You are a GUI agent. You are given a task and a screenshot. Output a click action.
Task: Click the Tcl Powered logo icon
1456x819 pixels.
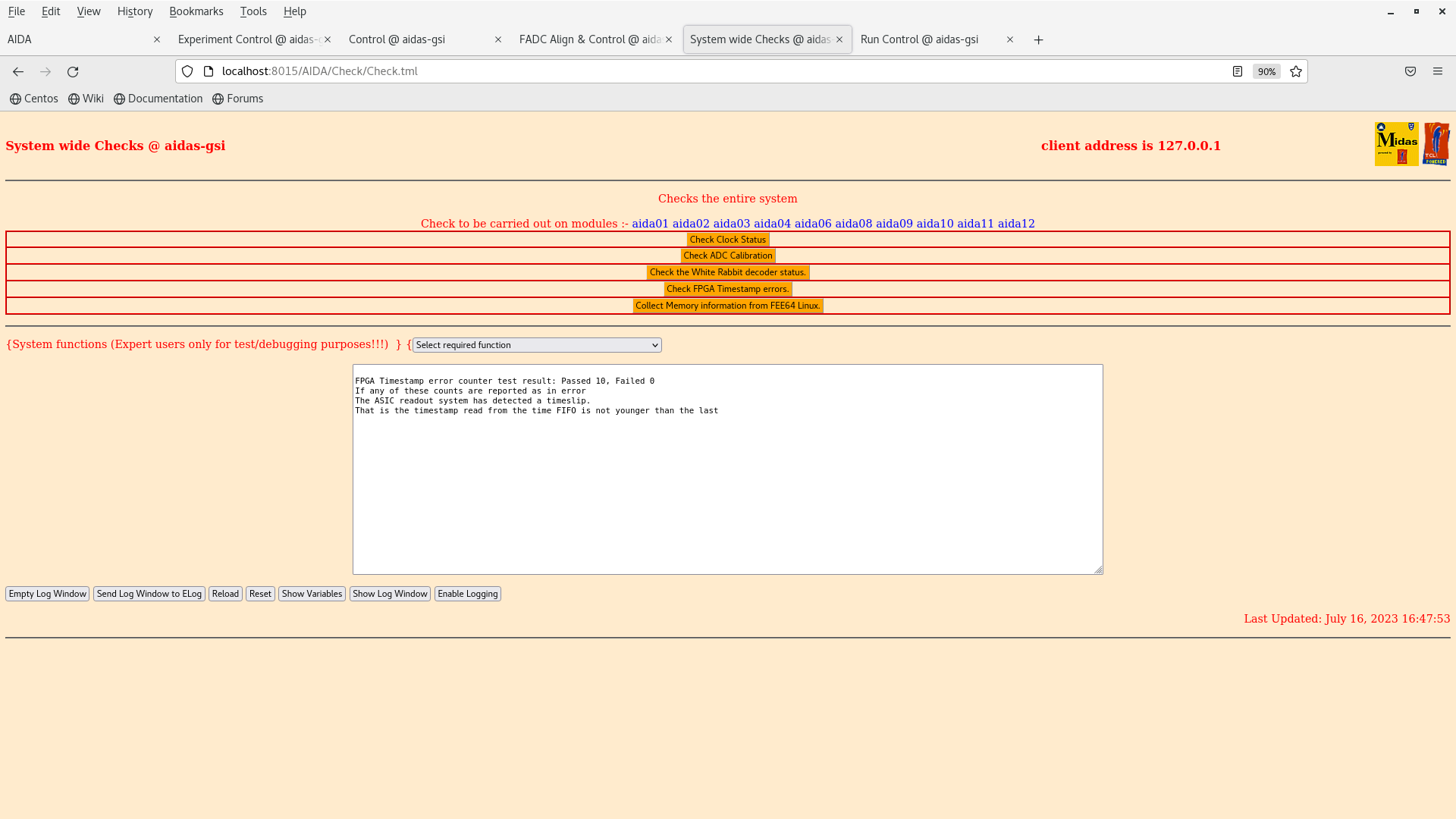click(1436, 144)
